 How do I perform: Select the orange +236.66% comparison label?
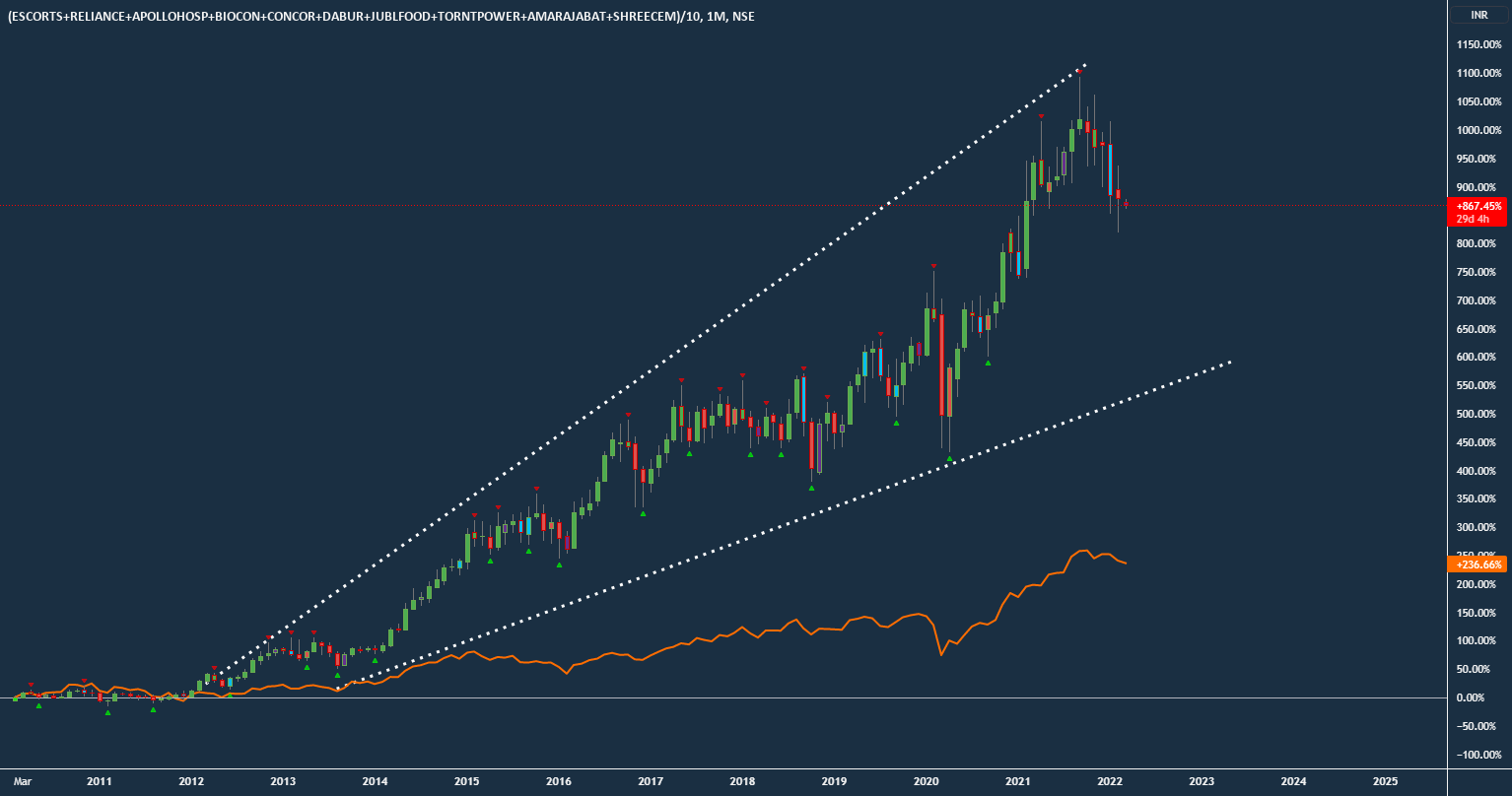[x=1477, y=564]
